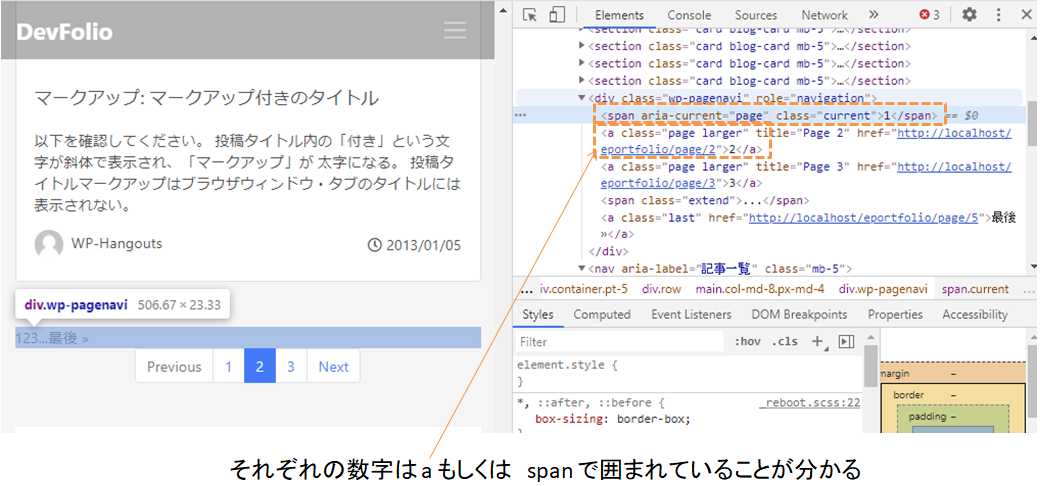This screenshot has width=1040, height=486.
Task: Click the red error count badge
Action: click(x=929, y=15)
